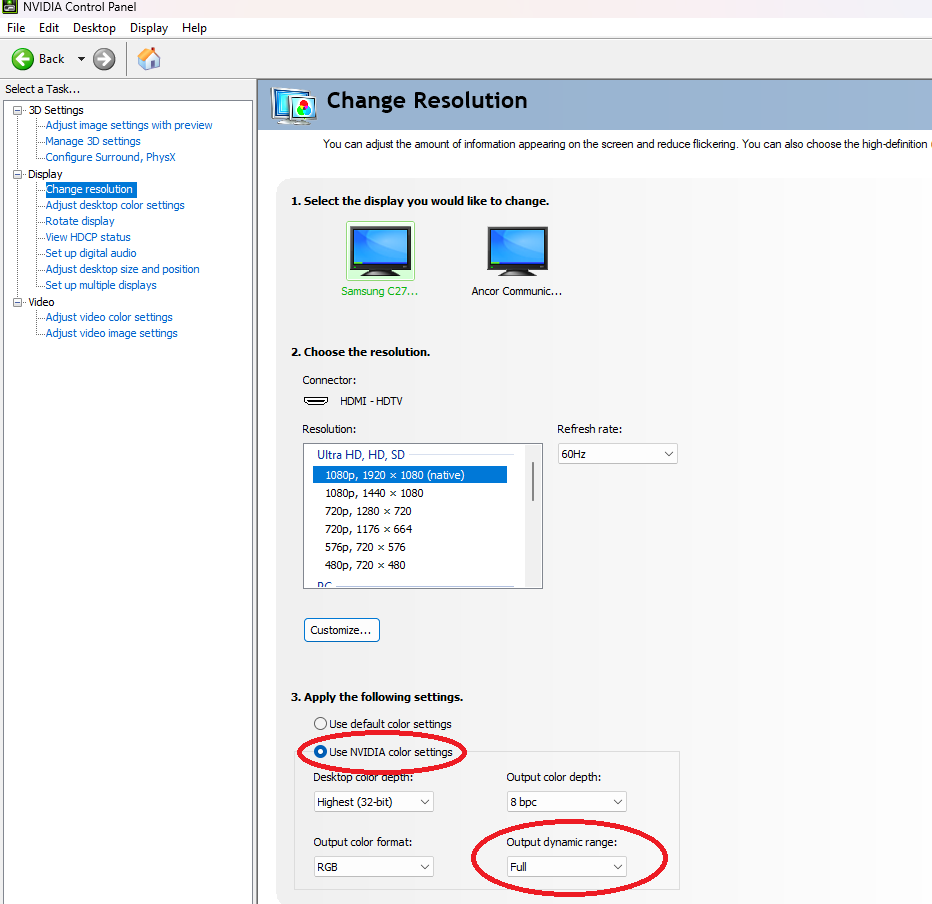Open Adjust image settings with preview
The width and height of the screenshot is (932, 904).
pyautogui.click(x=129, y=125)
